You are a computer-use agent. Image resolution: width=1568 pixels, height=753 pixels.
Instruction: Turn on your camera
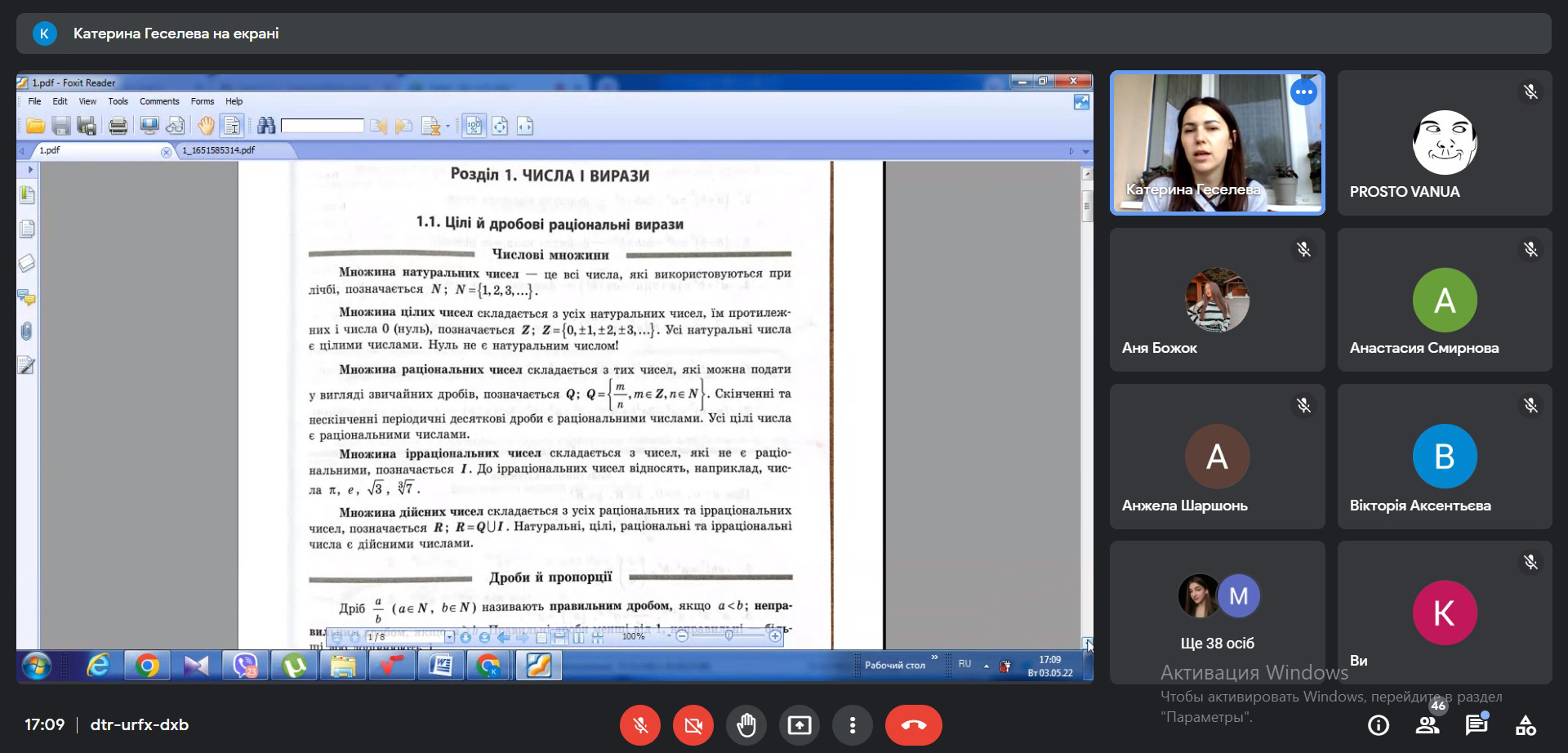pyautogui.click(x=693, y=725)
